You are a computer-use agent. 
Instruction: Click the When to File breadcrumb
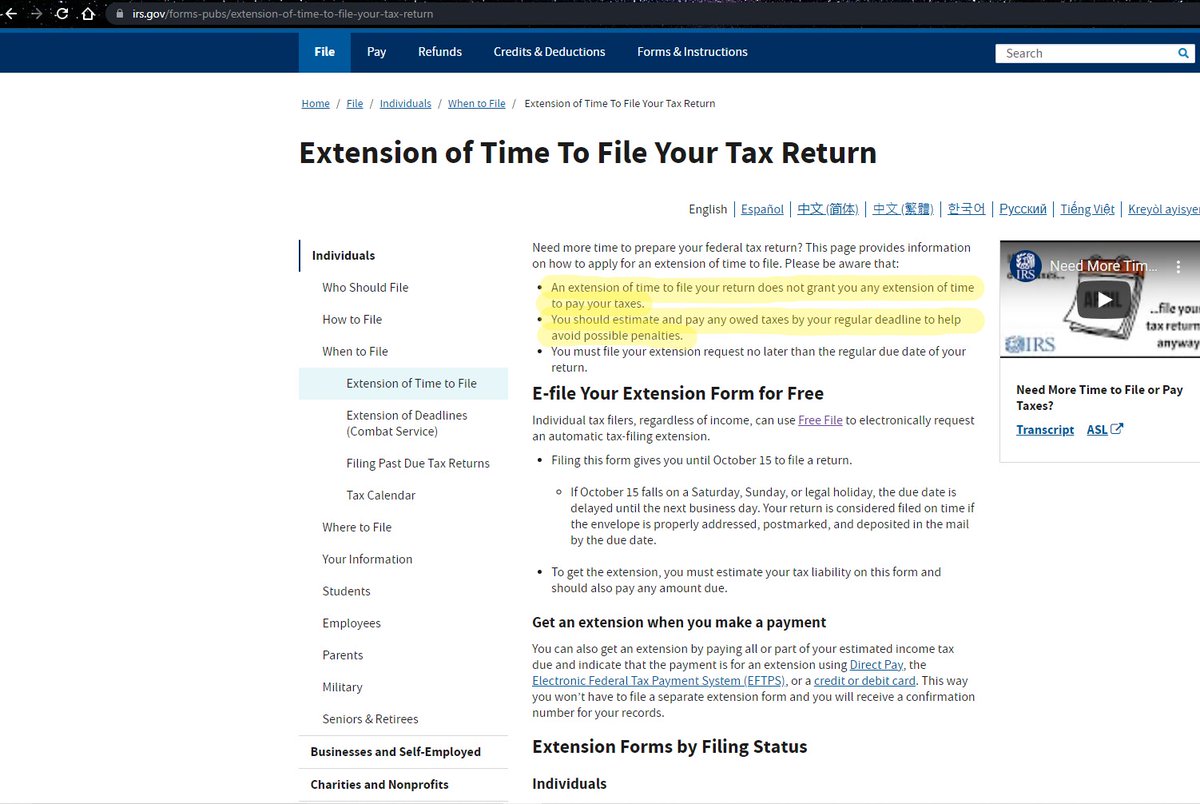point(476,103)
